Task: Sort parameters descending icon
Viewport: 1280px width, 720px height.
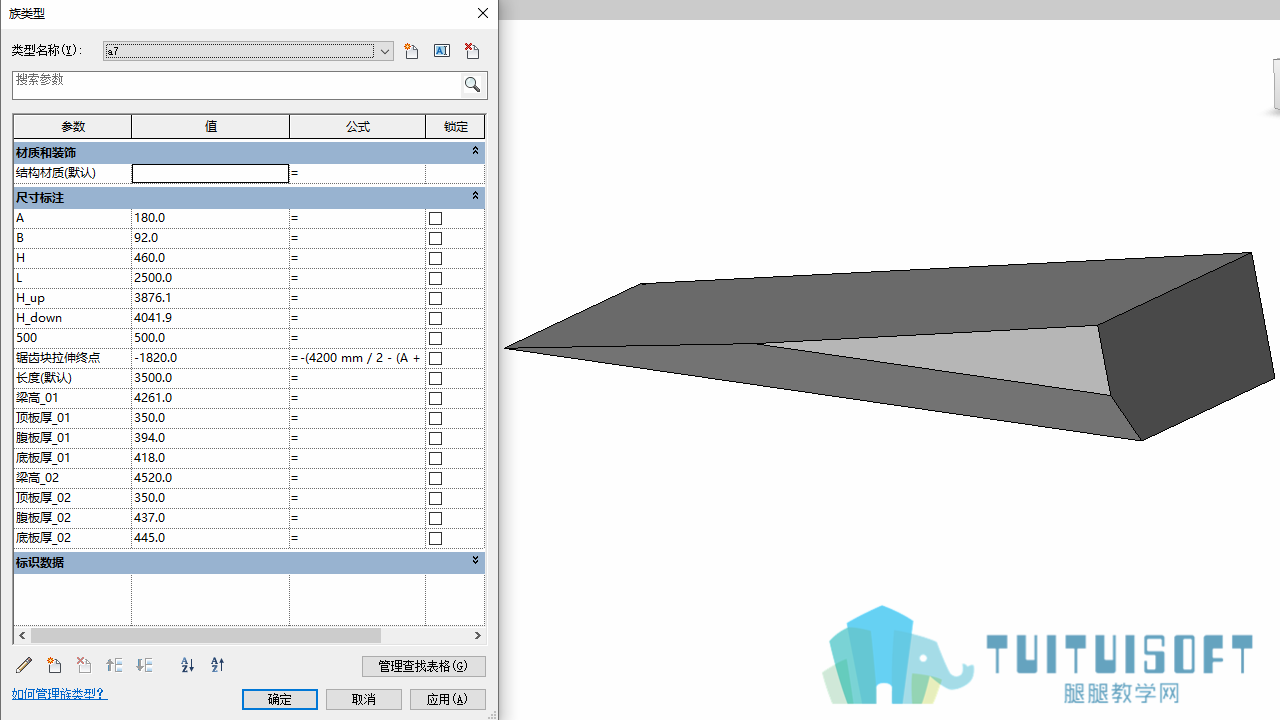Action: pyautogui.click(x=217, y=665)
